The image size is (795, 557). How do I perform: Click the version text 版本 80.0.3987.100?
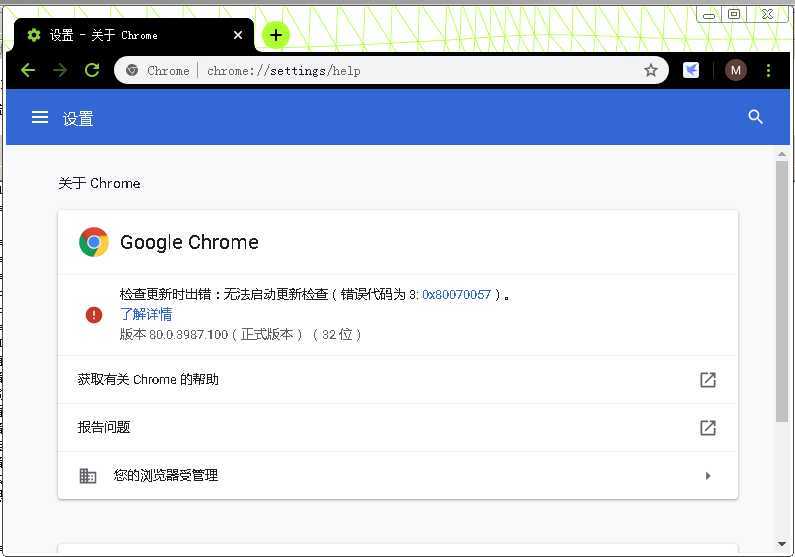174,335
